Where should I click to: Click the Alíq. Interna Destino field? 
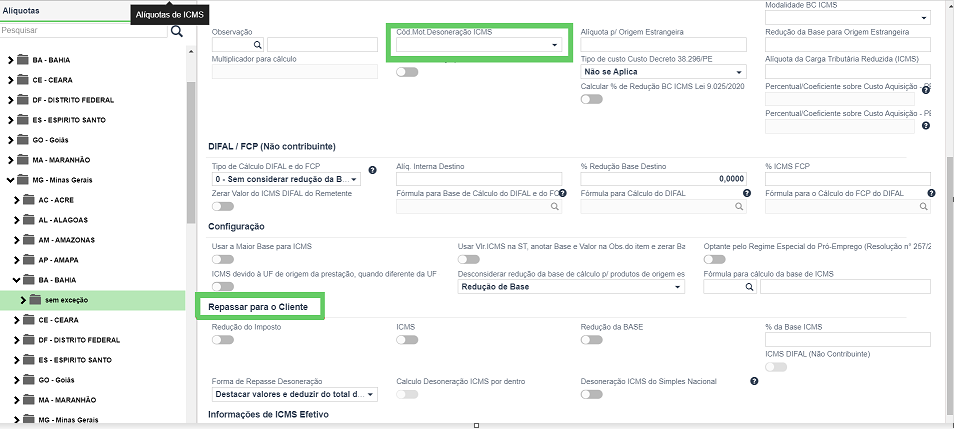(479, 180)
